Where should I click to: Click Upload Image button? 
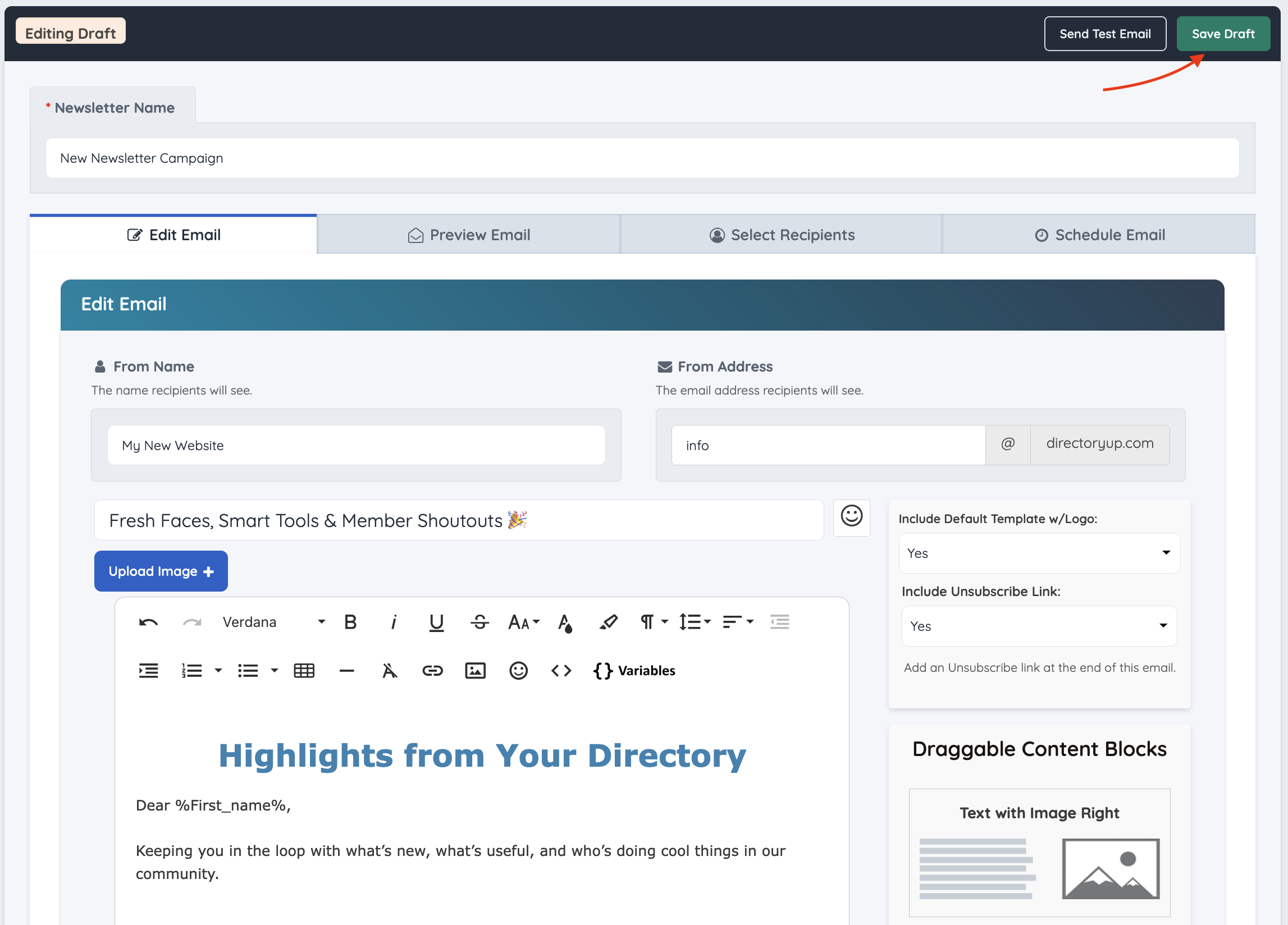tap(161, 571)
